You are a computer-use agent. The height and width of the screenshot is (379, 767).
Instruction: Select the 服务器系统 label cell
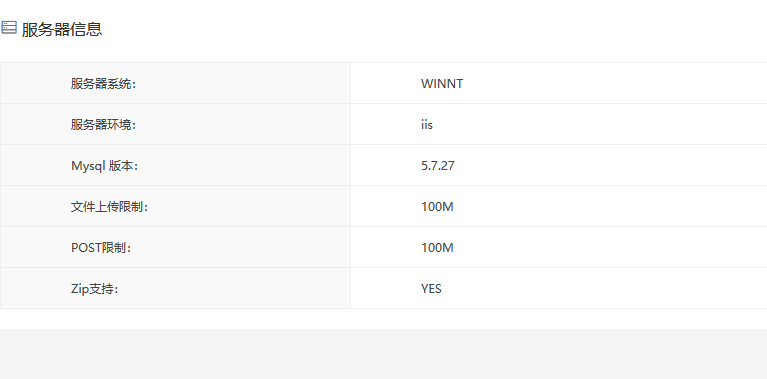[x=175, y=83]
